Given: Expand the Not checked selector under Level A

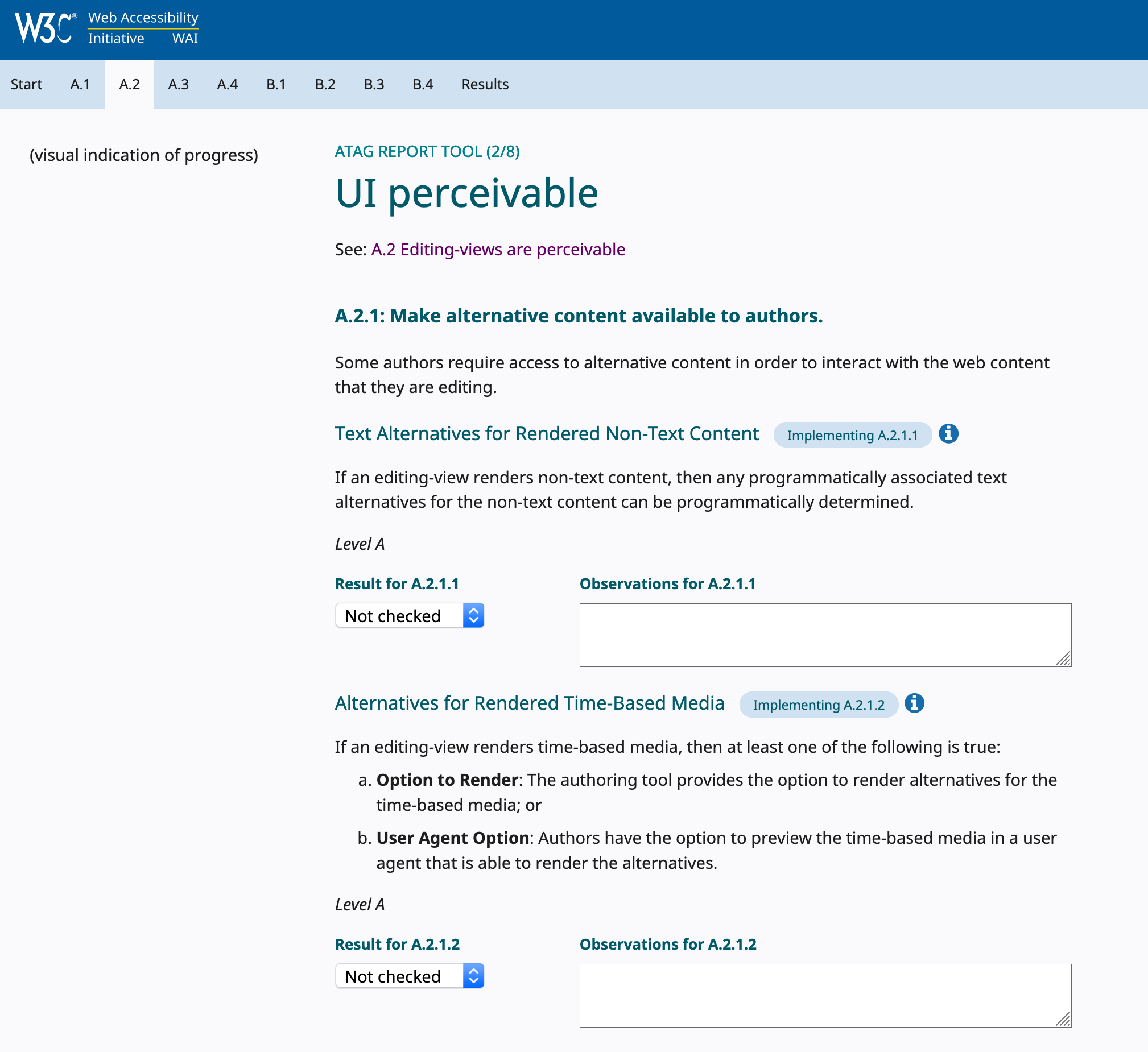Looking at the screenshot, I should [x=410, y=615].
